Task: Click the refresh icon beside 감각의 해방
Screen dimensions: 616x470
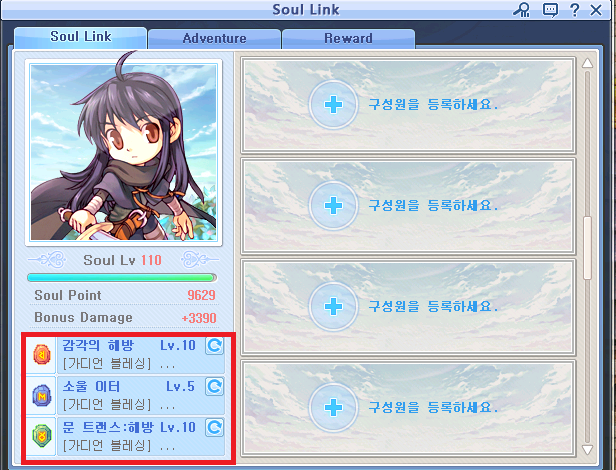Action: 214,346
